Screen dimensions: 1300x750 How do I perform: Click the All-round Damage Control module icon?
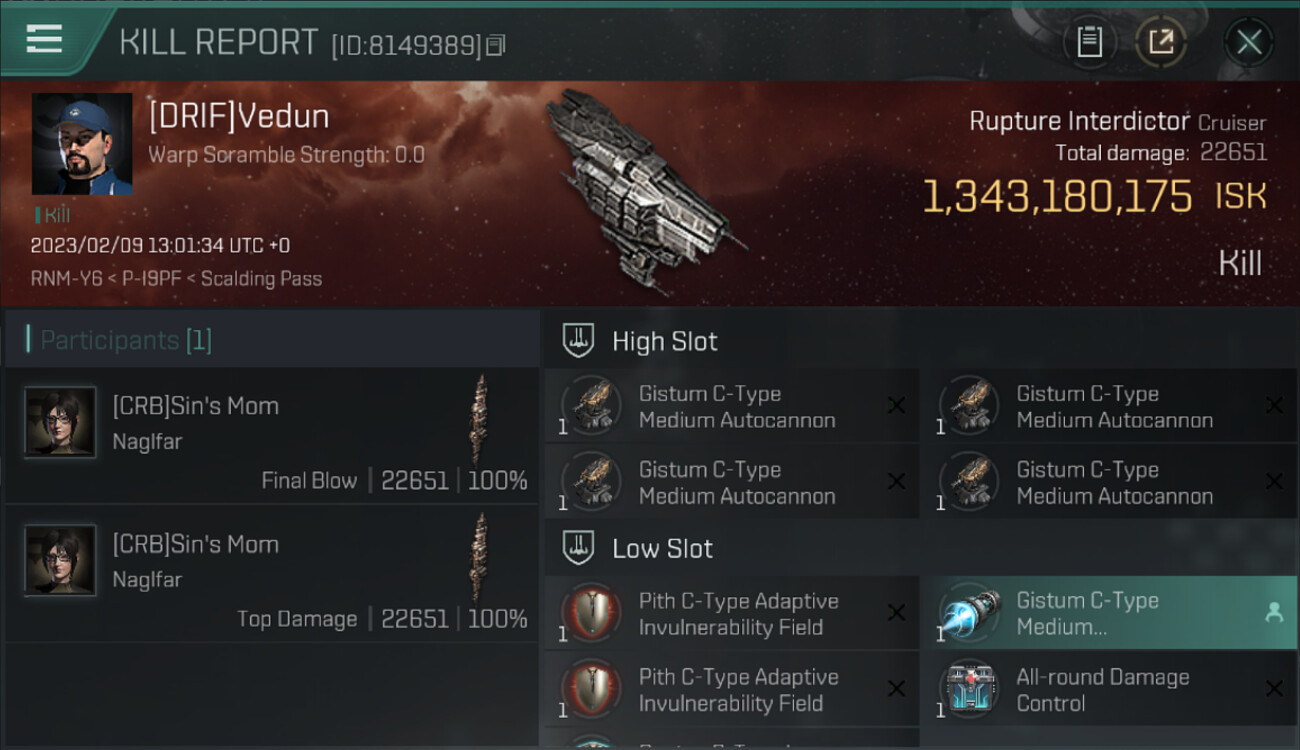(x=968, y=689)
